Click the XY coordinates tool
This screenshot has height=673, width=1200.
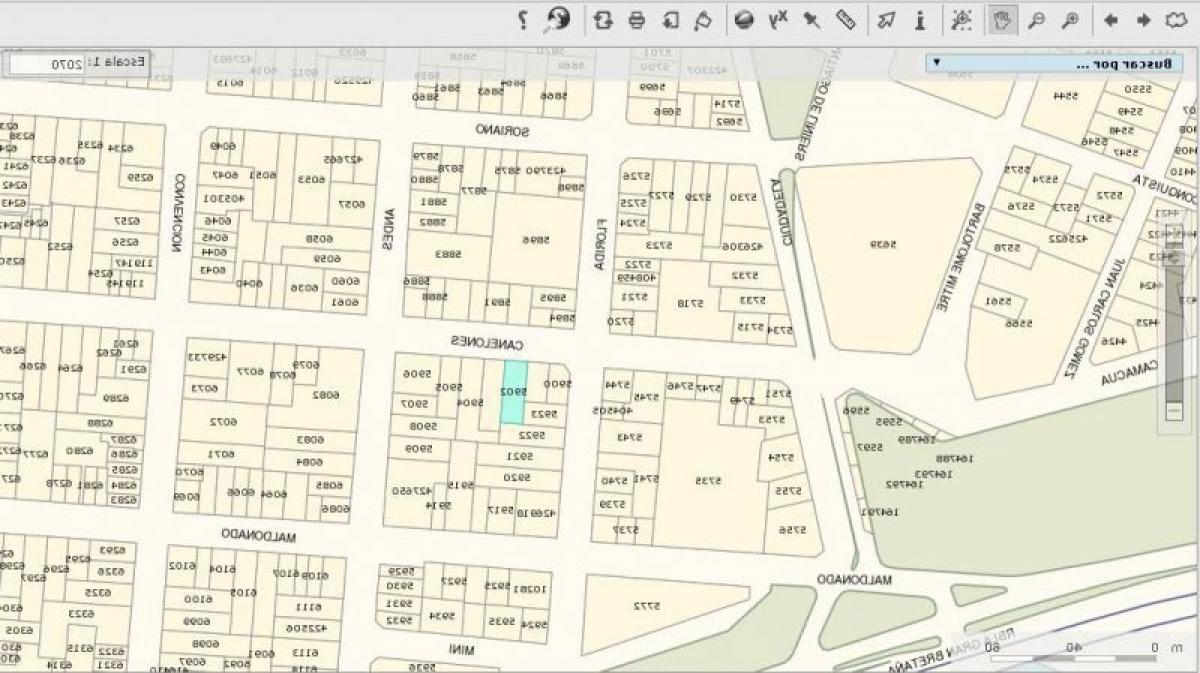click(x=777, y=20)
